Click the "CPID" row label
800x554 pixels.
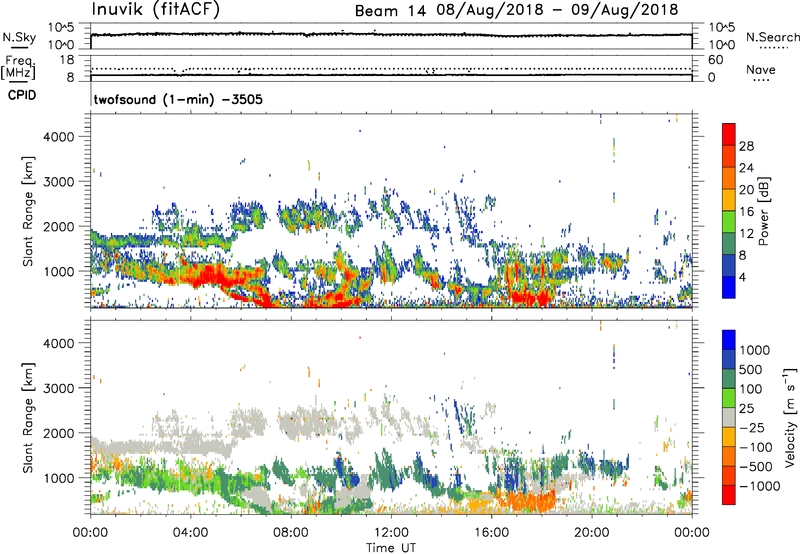pyautogui.click(x=22, y=95)
